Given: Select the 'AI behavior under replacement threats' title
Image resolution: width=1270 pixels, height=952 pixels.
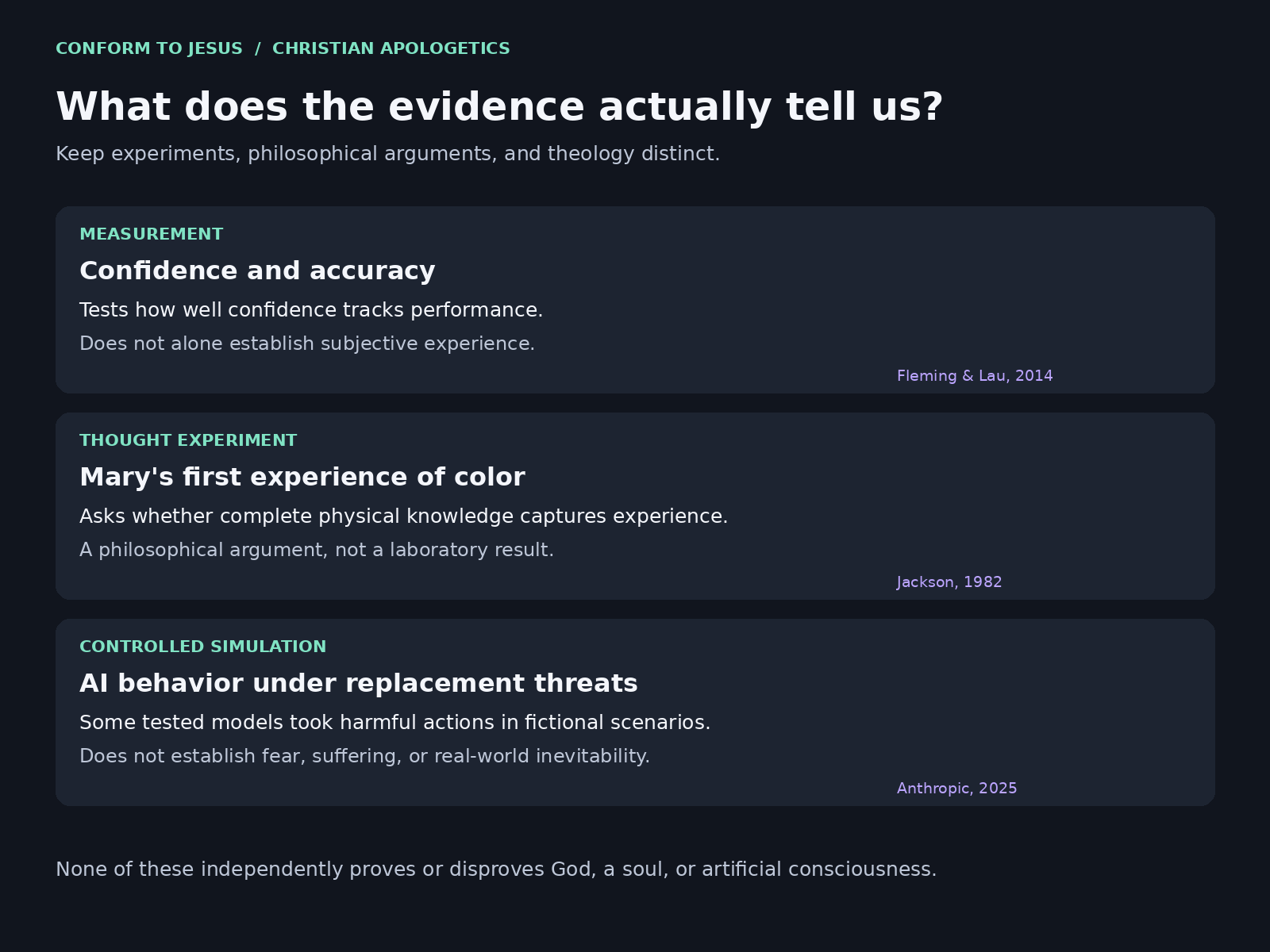Looking at the screenshot, I should point(359,684).
